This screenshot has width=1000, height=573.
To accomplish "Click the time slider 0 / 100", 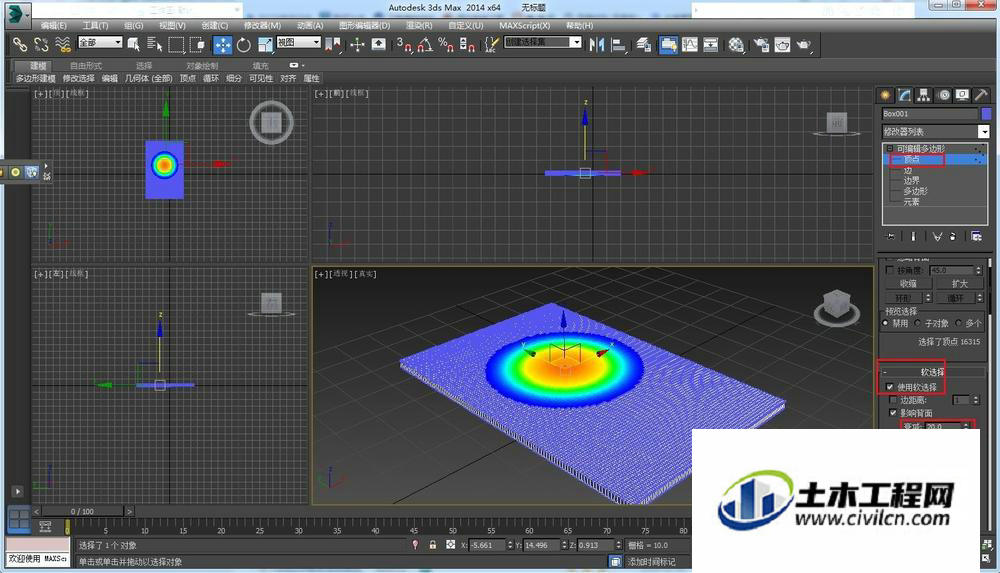I will (82, 511).
